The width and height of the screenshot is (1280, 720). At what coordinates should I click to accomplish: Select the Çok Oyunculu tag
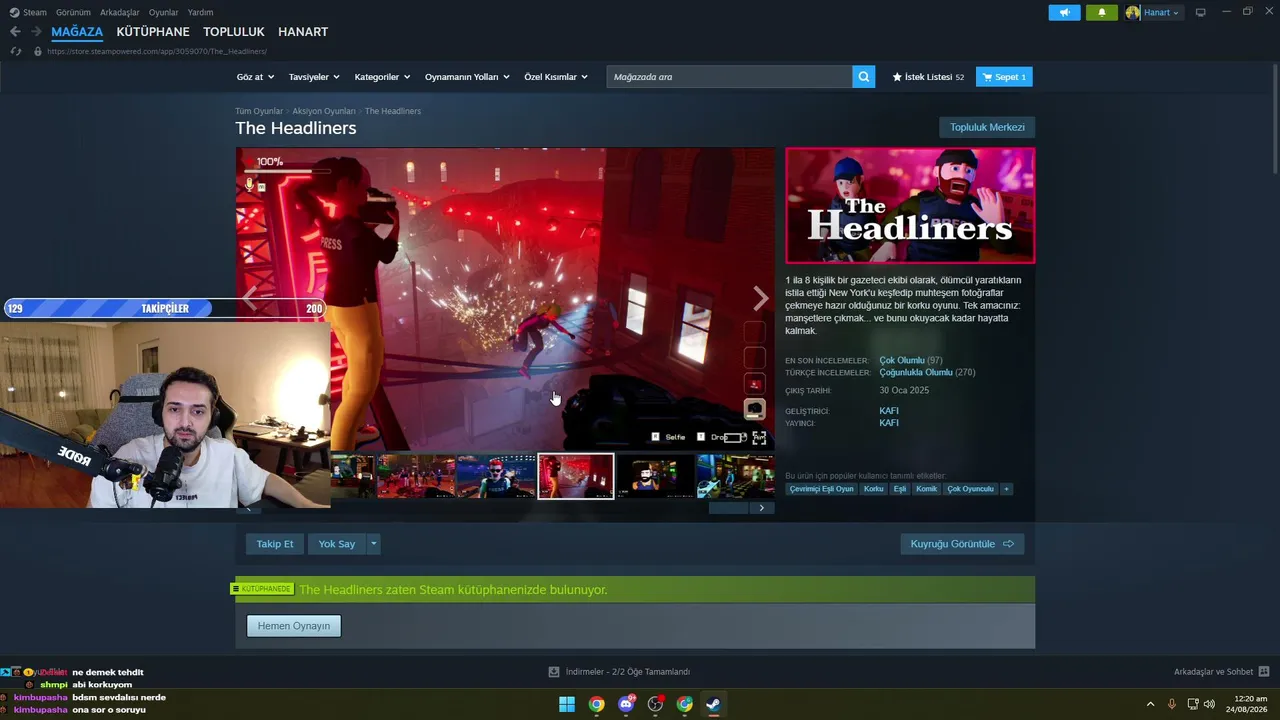tap(971, 489)
